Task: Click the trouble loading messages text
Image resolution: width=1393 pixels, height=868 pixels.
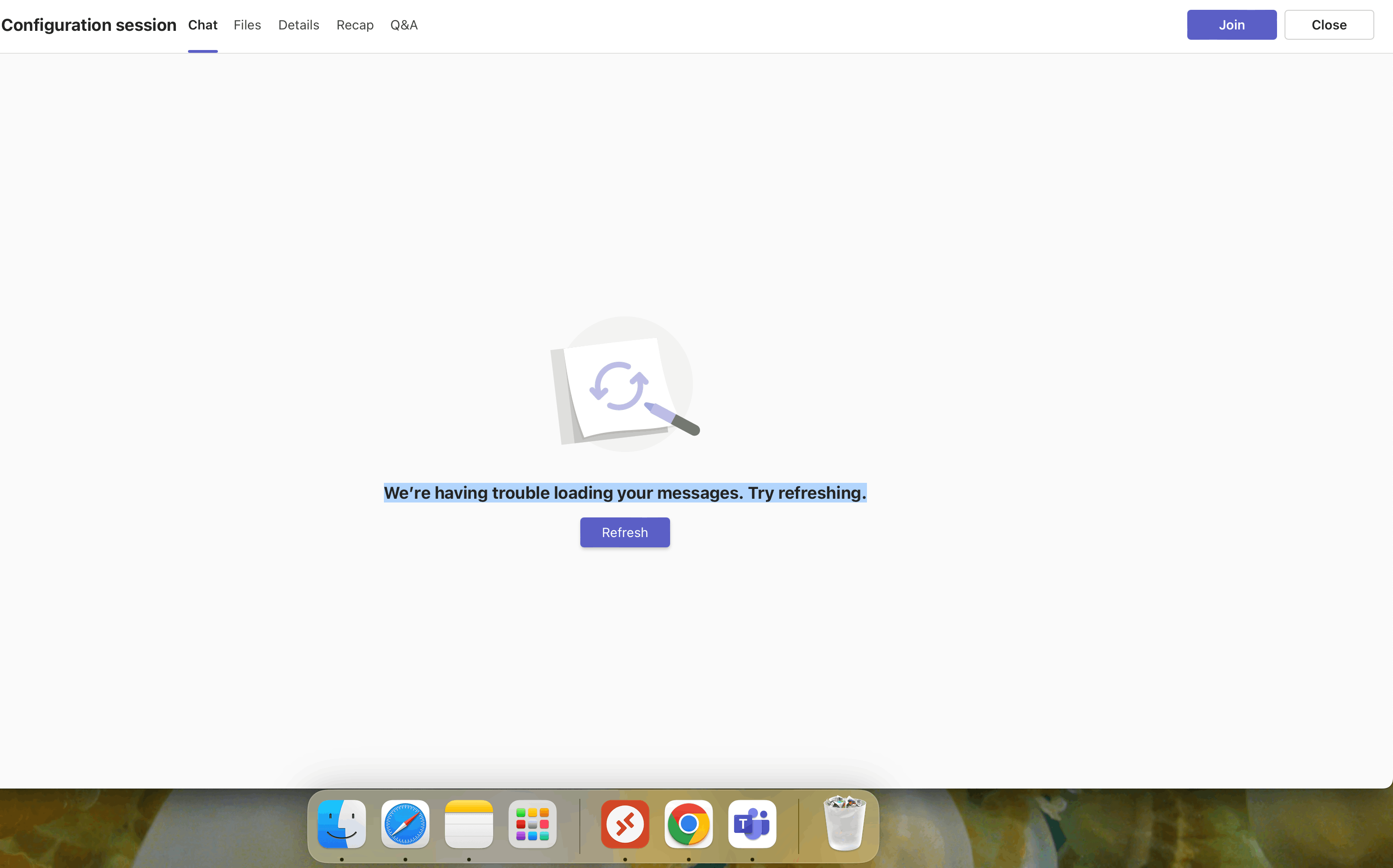Action: tap(625, 493)
